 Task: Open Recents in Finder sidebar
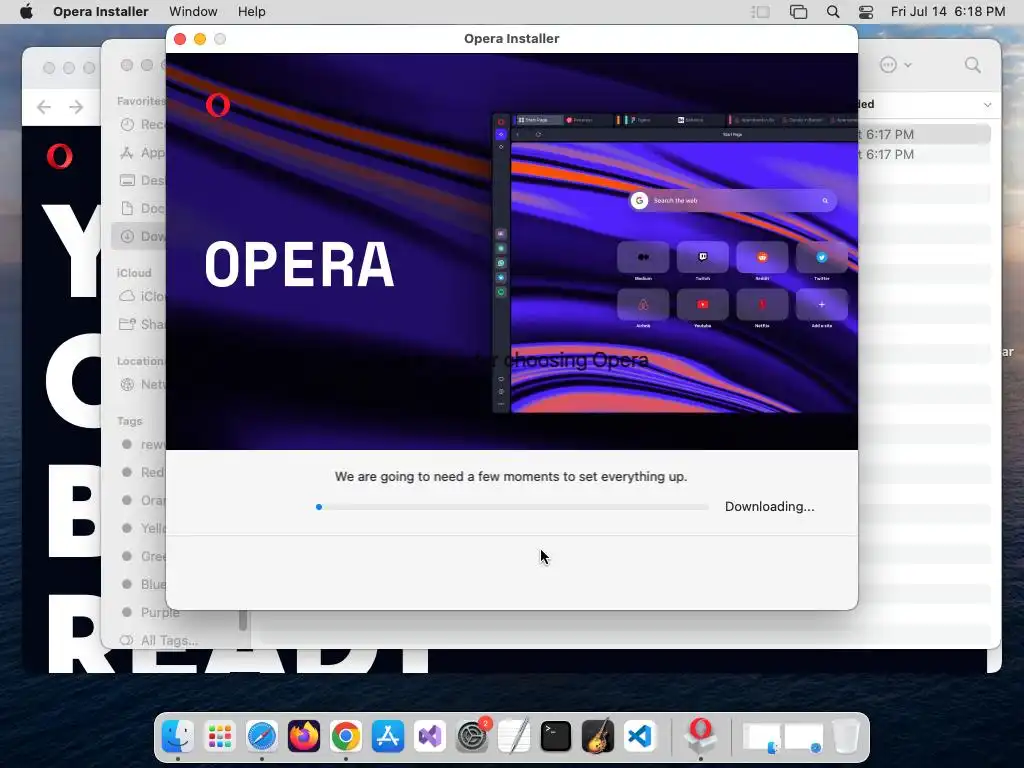click(x=143, y=125)
